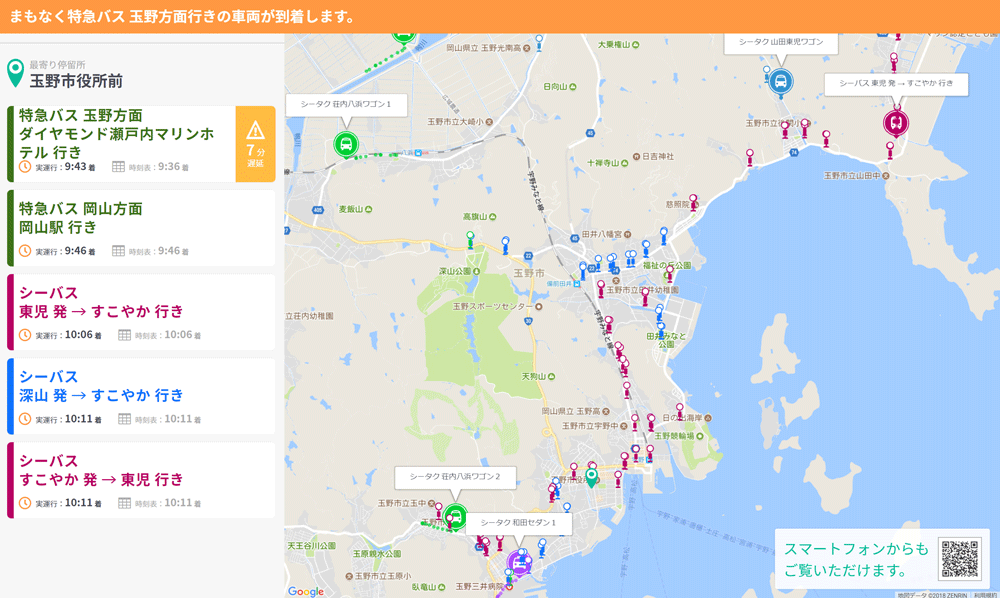Click the Google logo on the map
The height and width of the screenshot is (598, 1000).
coord(306,591)
